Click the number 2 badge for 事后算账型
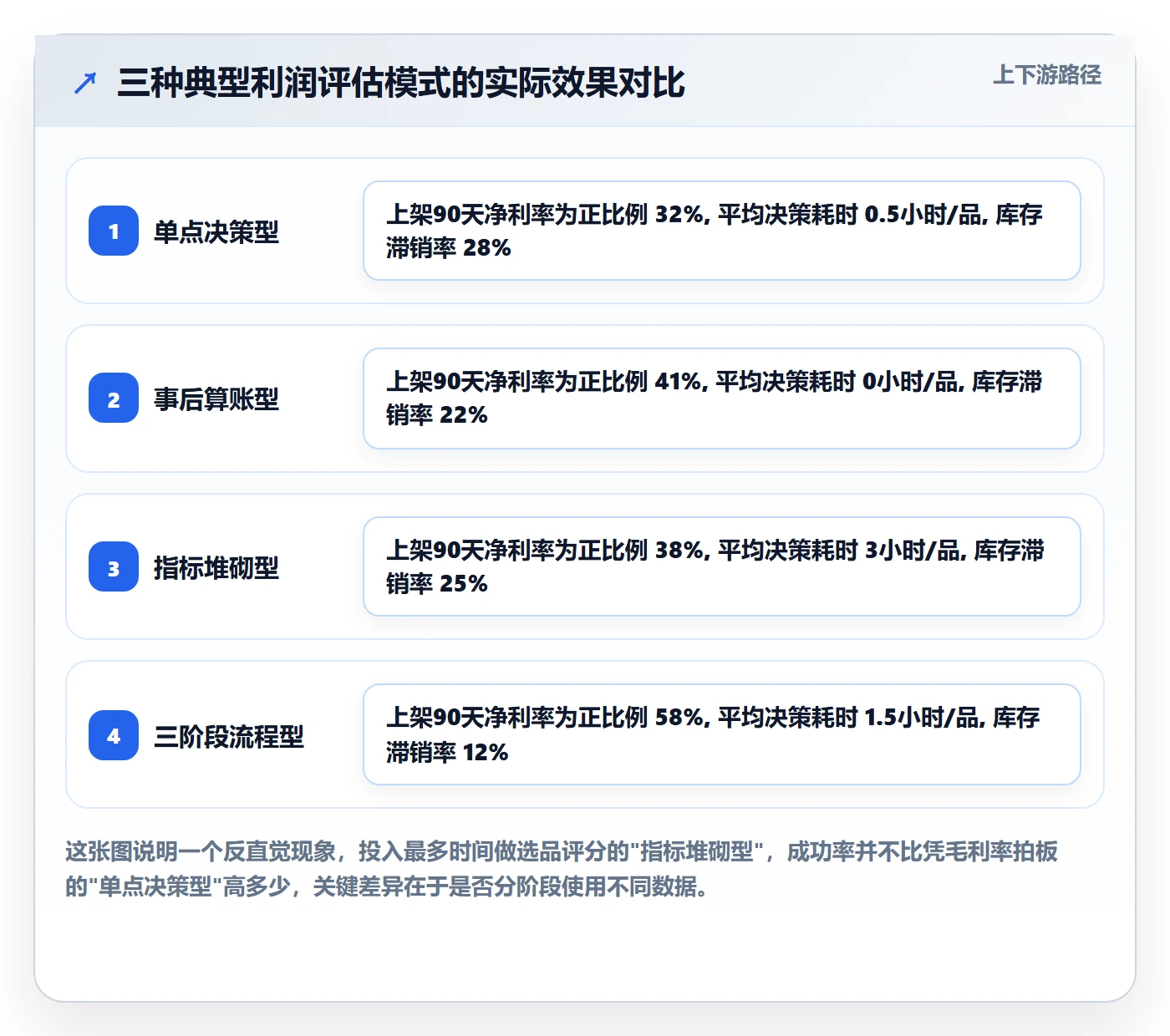Viewport: 1170px width, 1036px height. pos(114,398)
